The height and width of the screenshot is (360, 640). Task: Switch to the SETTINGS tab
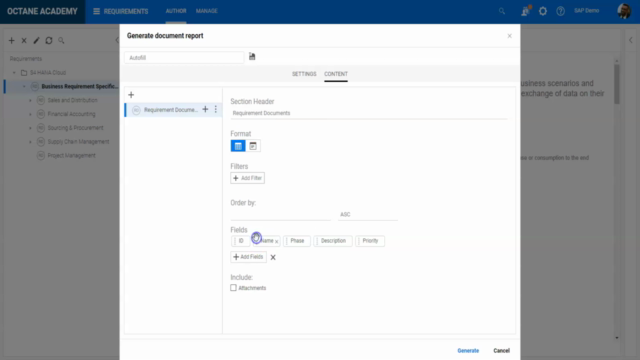(304, 74)
